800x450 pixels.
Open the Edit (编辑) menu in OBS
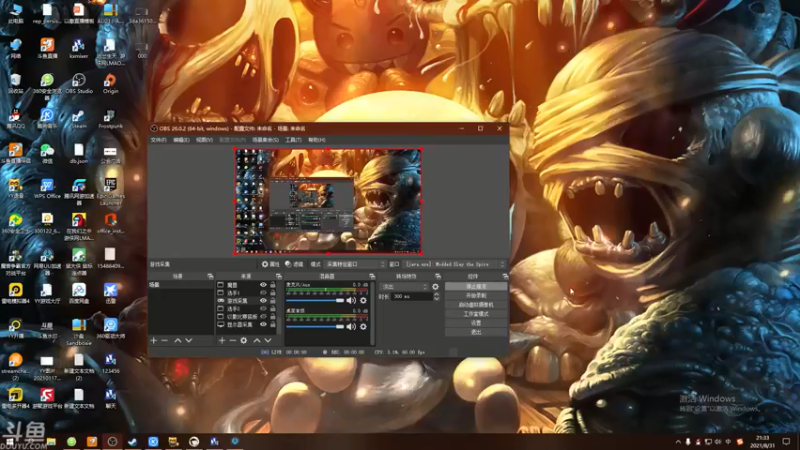[x=181, y=140]
